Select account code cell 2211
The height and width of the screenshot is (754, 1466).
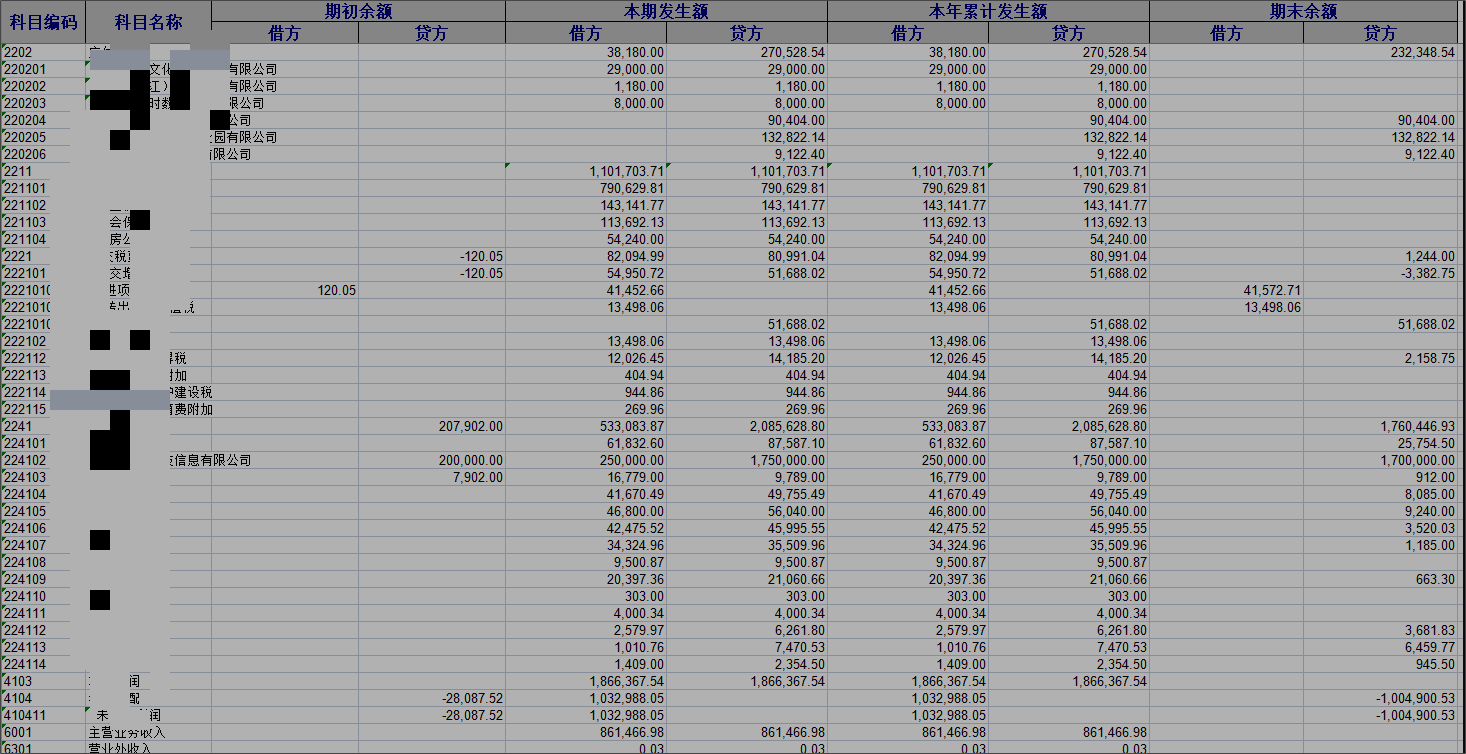[43, 171]
